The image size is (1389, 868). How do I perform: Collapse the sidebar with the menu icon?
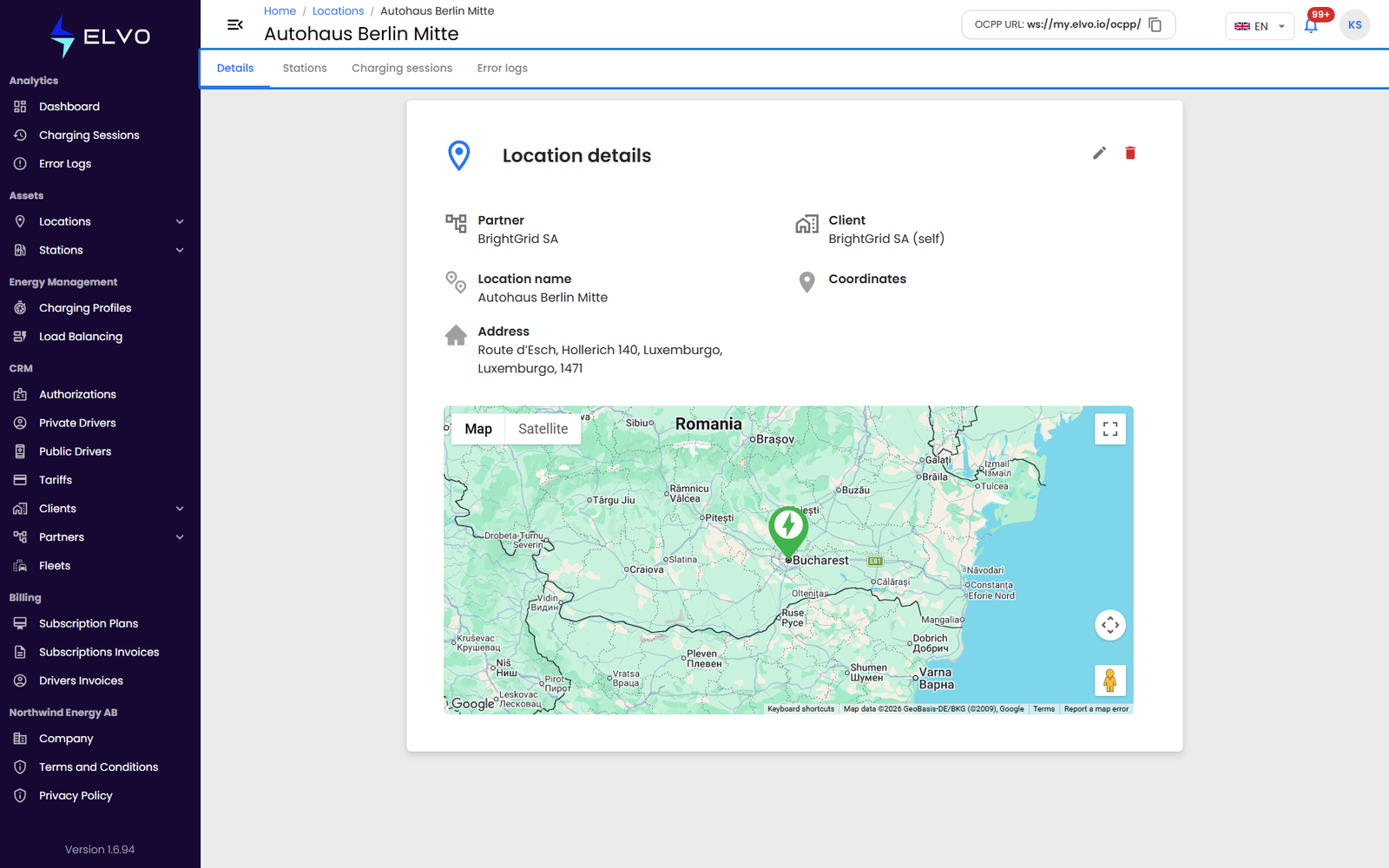click(x=234, y=25)
